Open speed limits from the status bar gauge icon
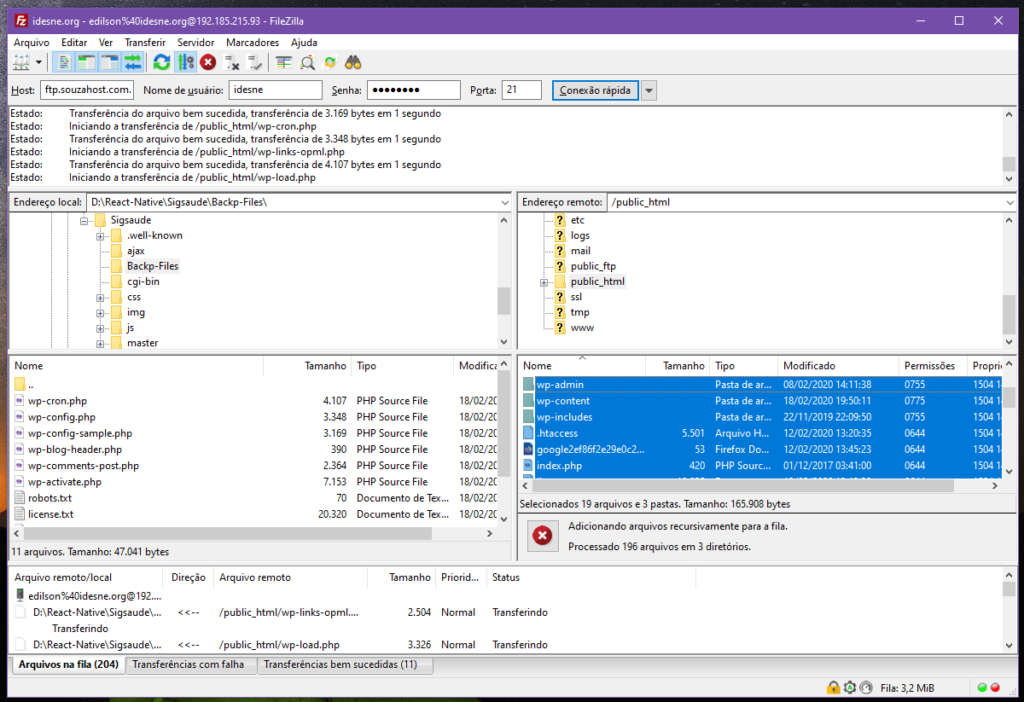 point(866,687)
